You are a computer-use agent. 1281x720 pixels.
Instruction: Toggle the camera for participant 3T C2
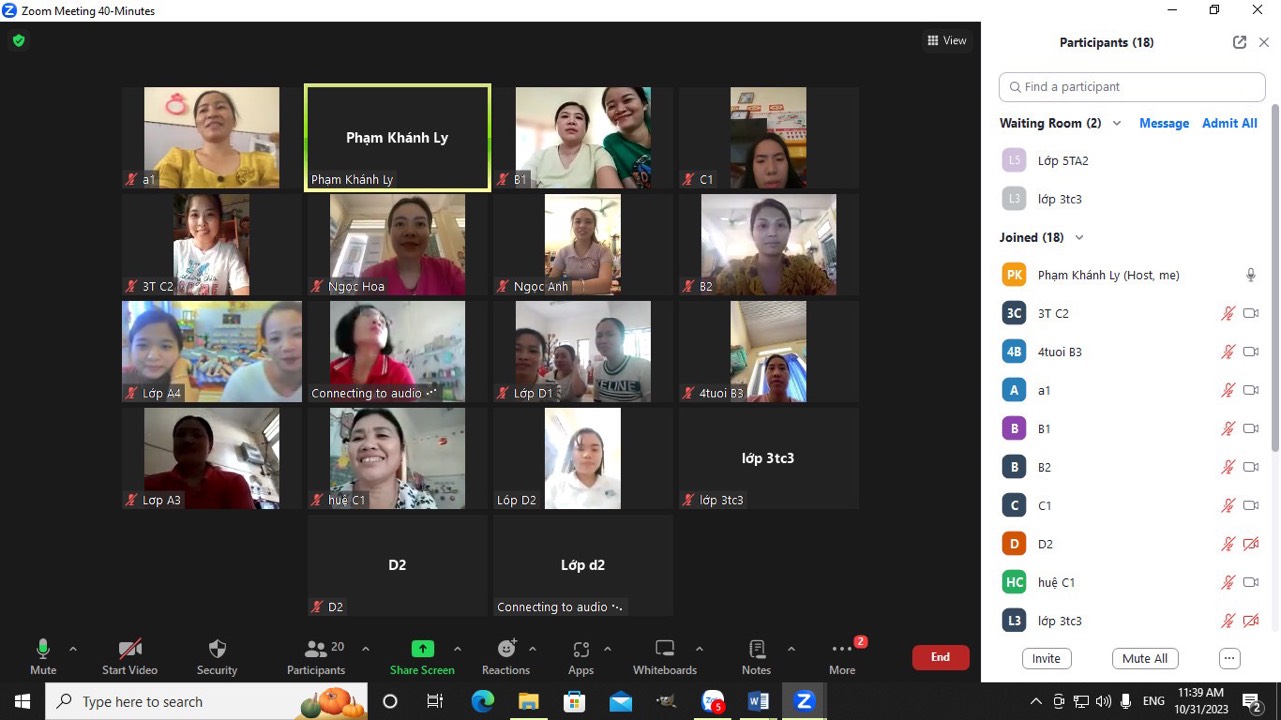coord(1250,313)
